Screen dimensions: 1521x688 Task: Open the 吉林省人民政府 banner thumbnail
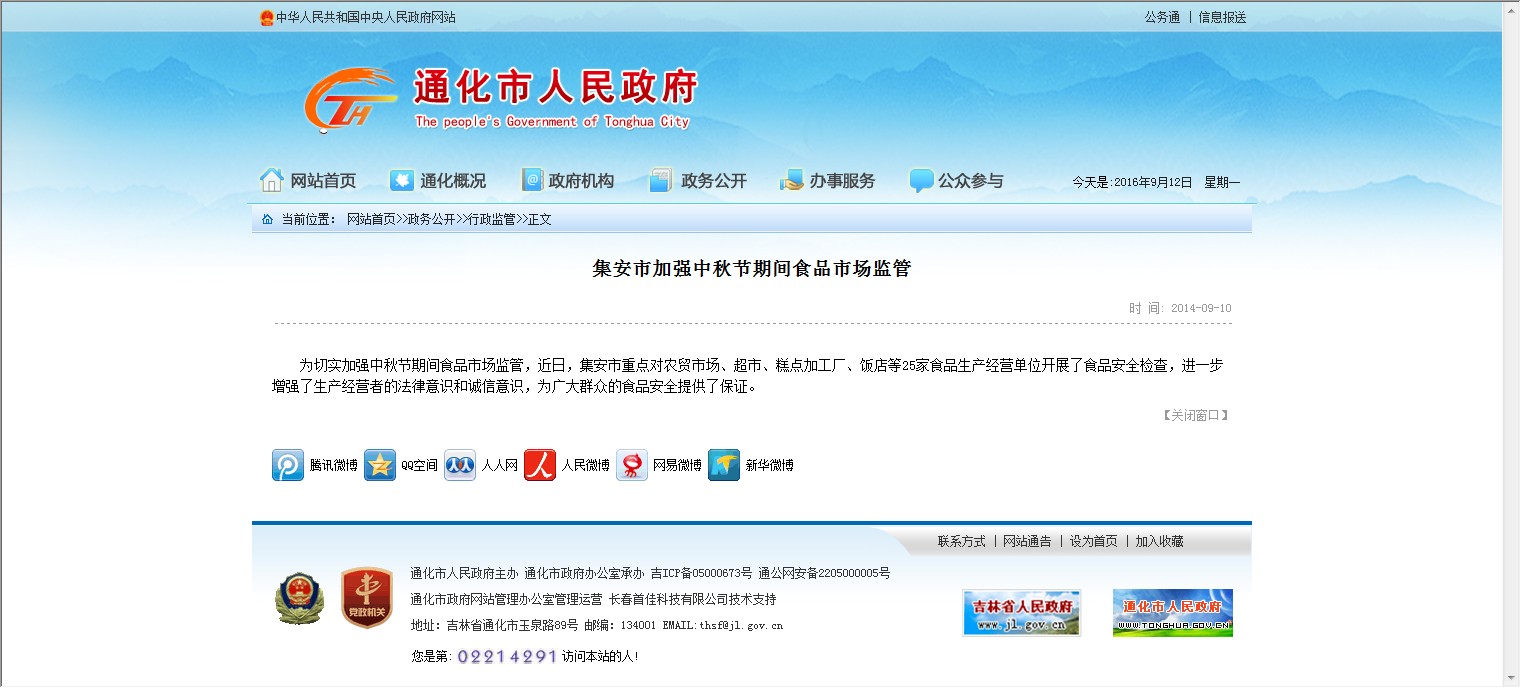tap(1021, 613)
